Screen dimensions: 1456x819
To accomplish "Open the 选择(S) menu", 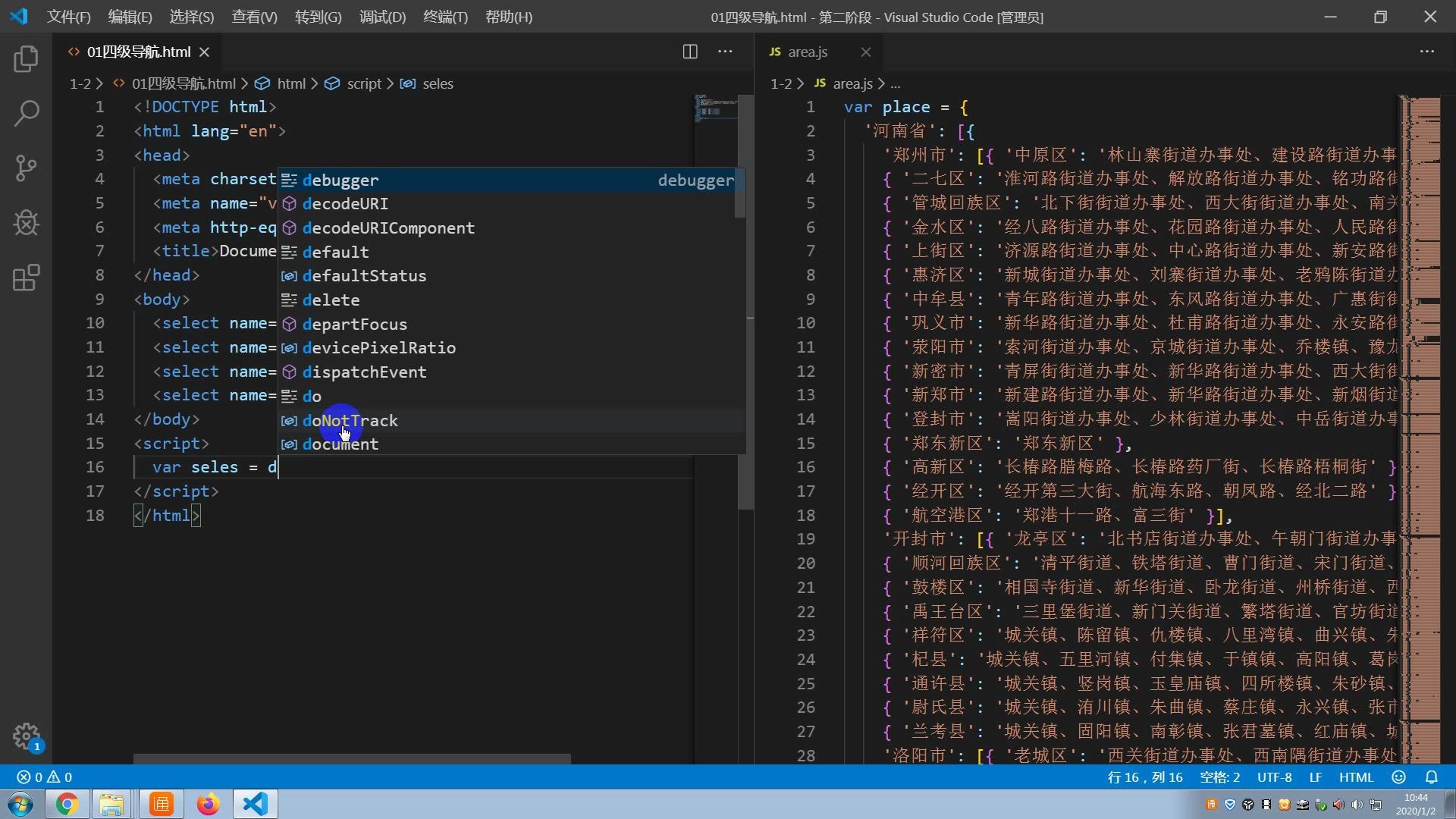I will point(191,17).
